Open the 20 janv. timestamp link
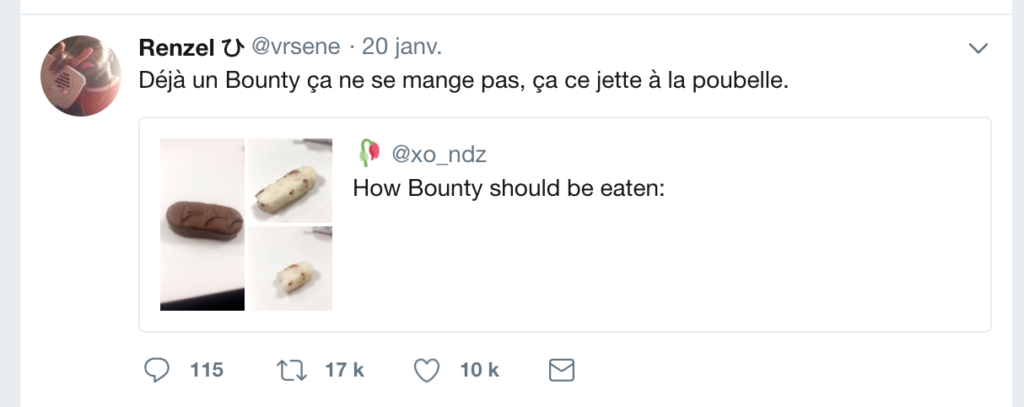 (402, 47)
